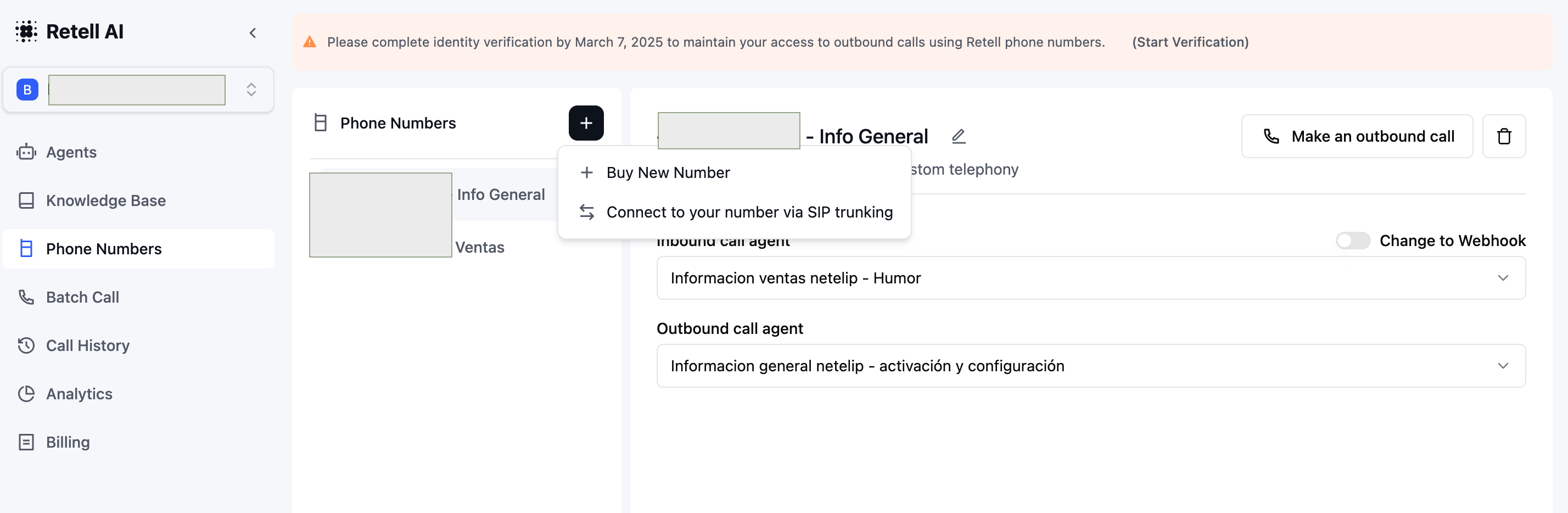Image resolution: width=1568 pixels, height=513 pixels.
Task: Open the outbound call agent dropdown
Action: pos(1091,366)
